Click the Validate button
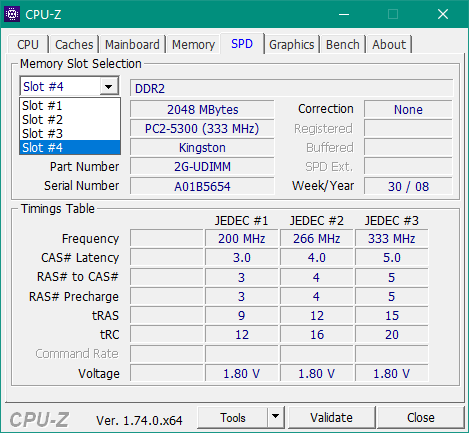Screen dimensions: 469x433 331,418
